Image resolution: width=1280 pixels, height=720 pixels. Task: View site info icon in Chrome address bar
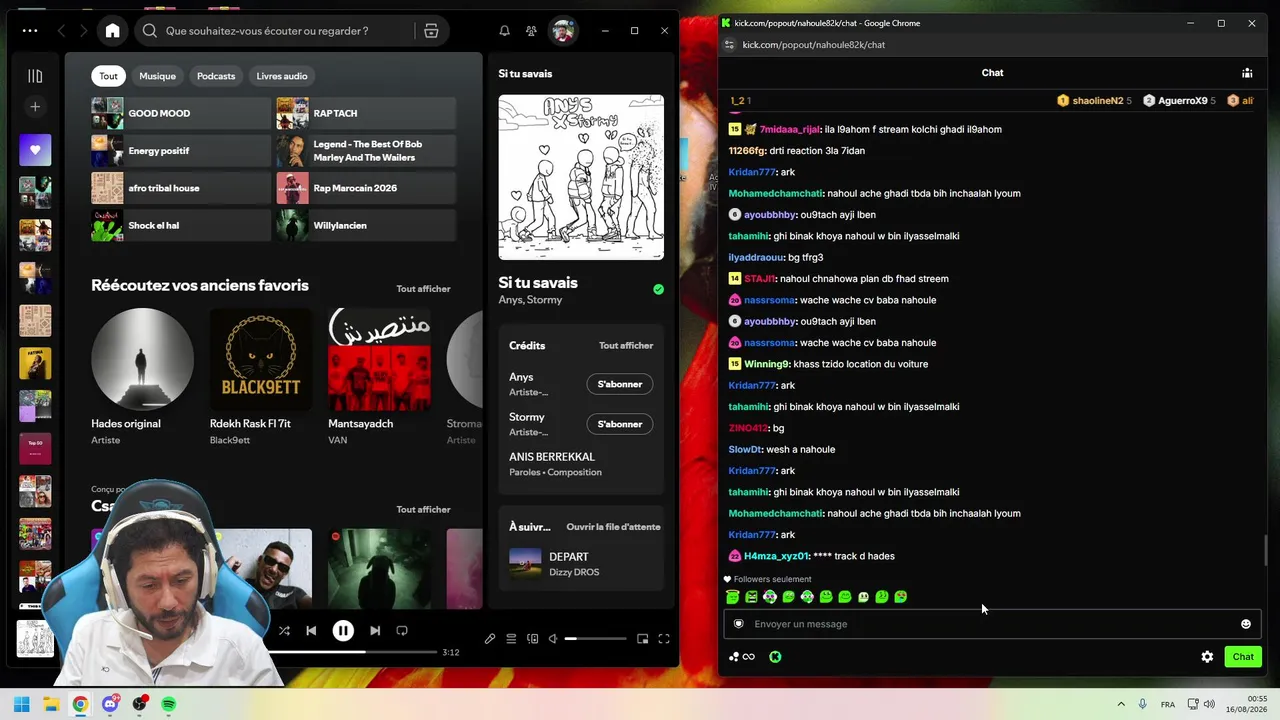click(x=729, y=45)
